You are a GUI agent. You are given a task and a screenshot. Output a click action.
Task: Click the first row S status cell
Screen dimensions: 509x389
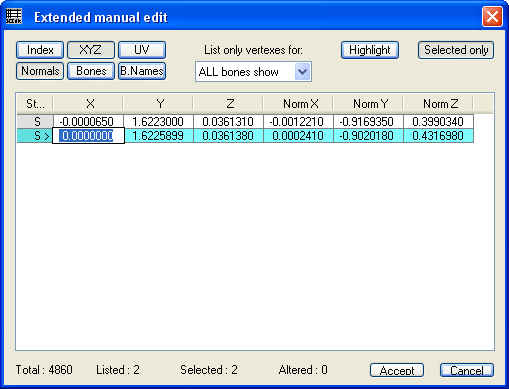coord(35,121)
